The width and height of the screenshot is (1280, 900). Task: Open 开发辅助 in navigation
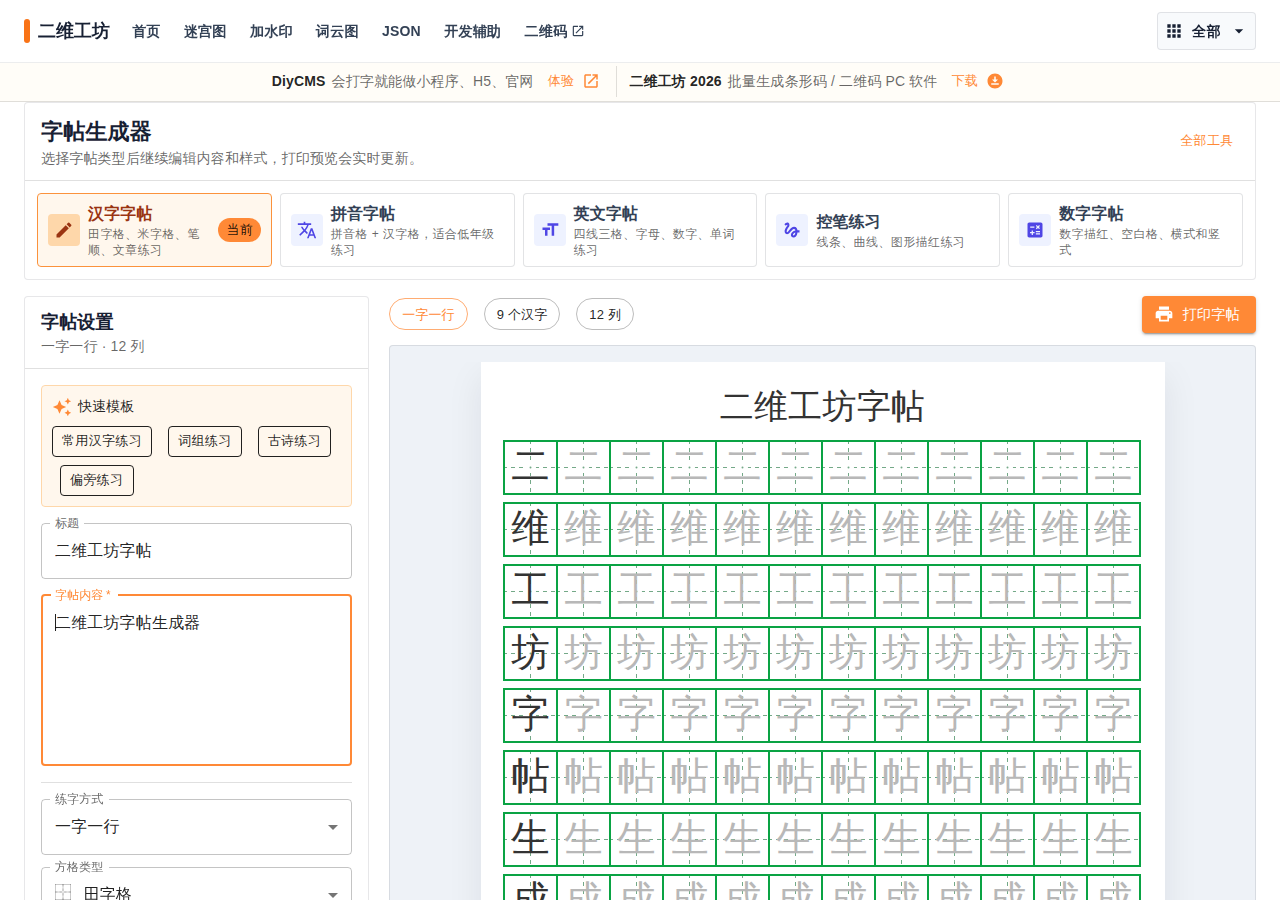472,31
